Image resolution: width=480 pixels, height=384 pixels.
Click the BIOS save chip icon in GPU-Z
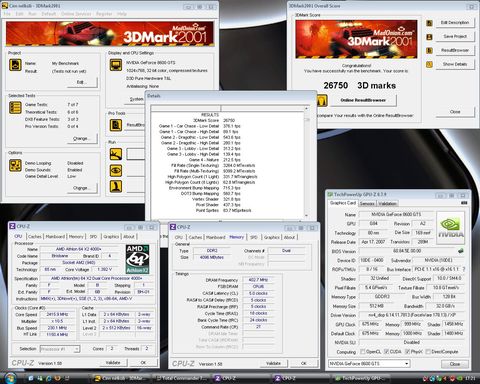(x=461, y=251)
